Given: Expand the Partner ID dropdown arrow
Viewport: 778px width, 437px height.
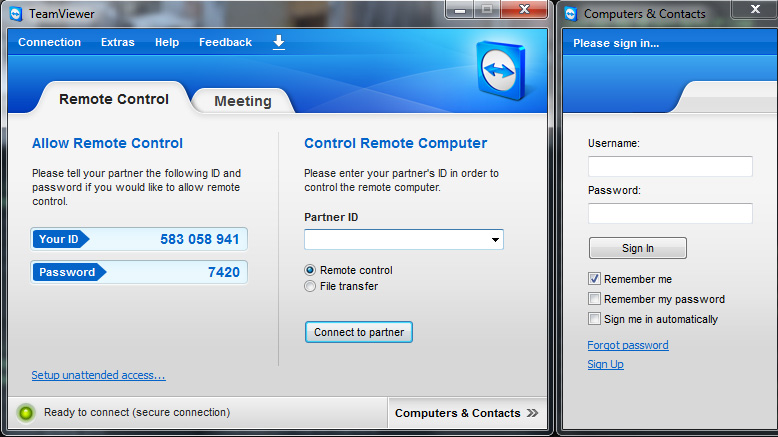Looking at the screenshot, I should 495,240.
